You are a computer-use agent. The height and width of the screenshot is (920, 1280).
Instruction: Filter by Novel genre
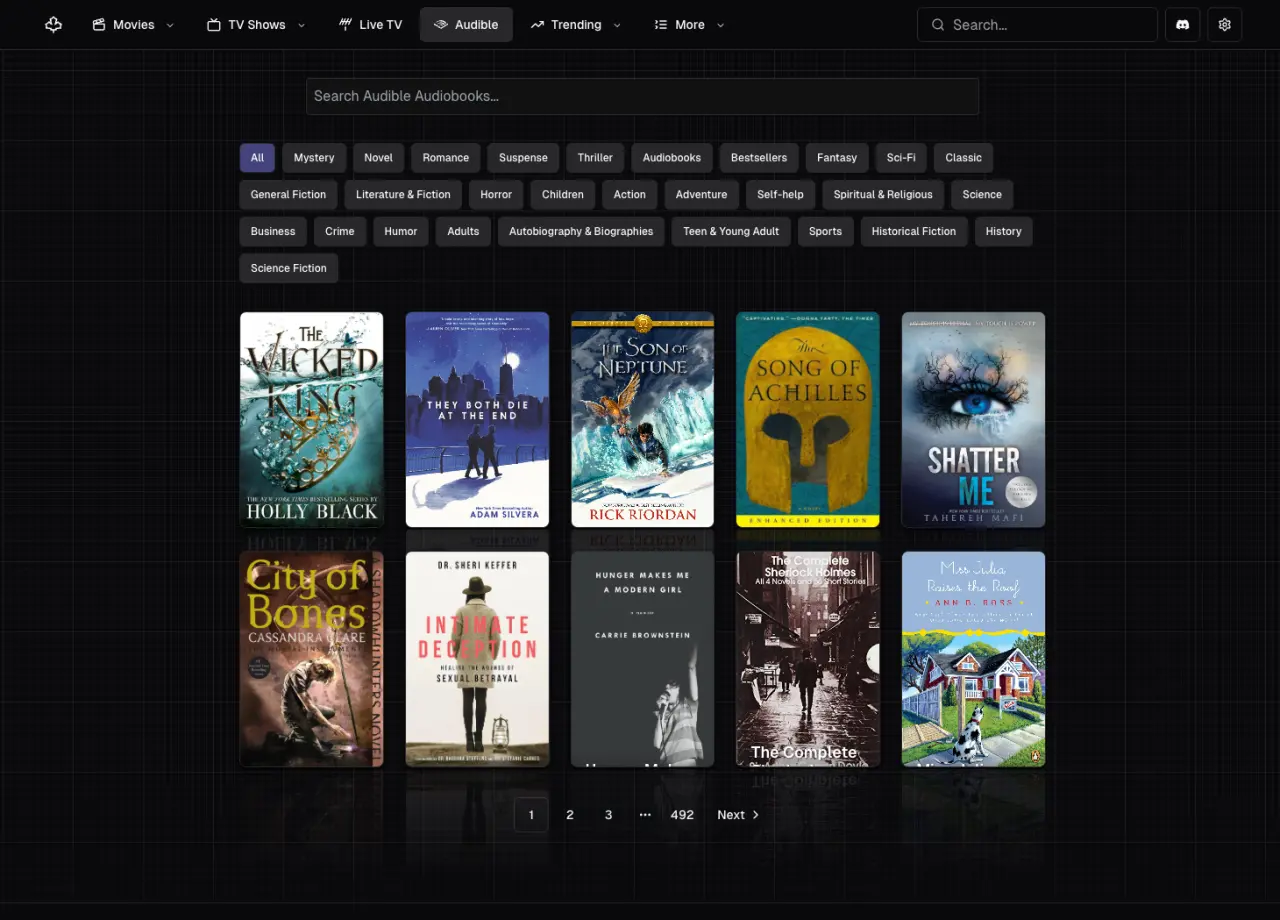pyautogui.click(x=378, y=158)
